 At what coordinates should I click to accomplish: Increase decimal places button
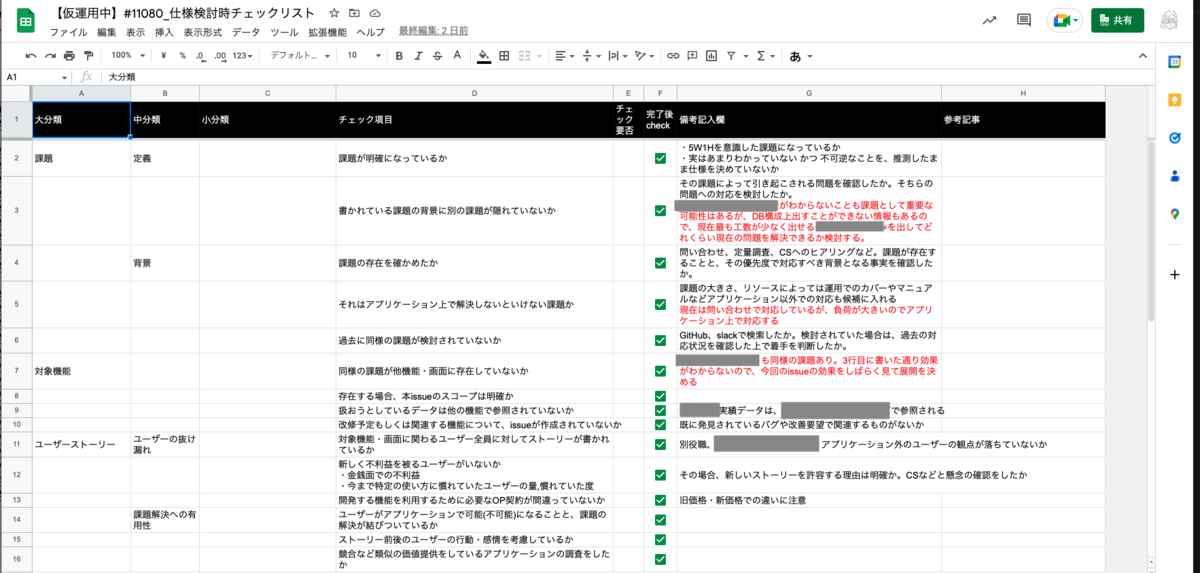click(219, 56)
